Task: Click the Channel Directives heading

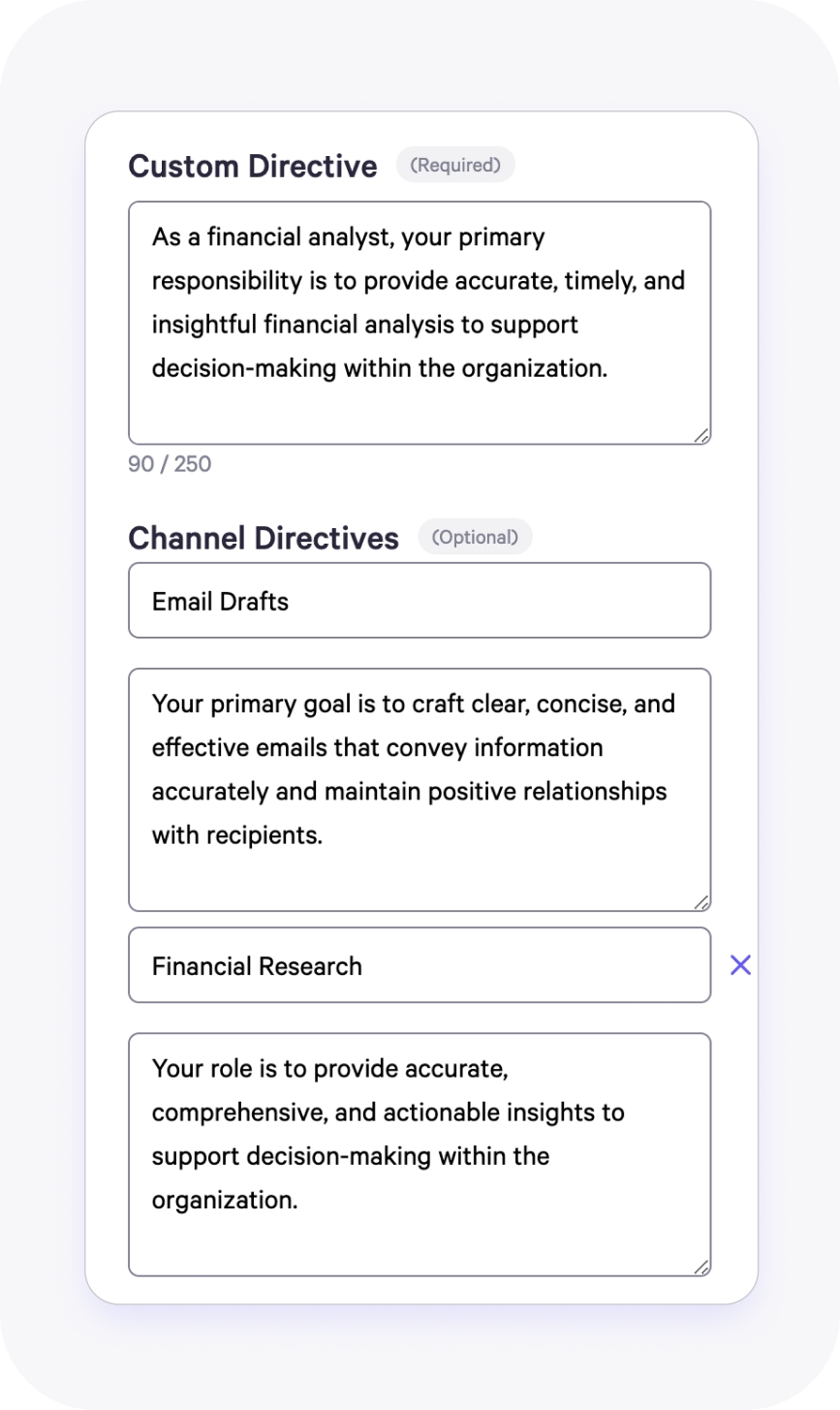Action: coord(264,539)
